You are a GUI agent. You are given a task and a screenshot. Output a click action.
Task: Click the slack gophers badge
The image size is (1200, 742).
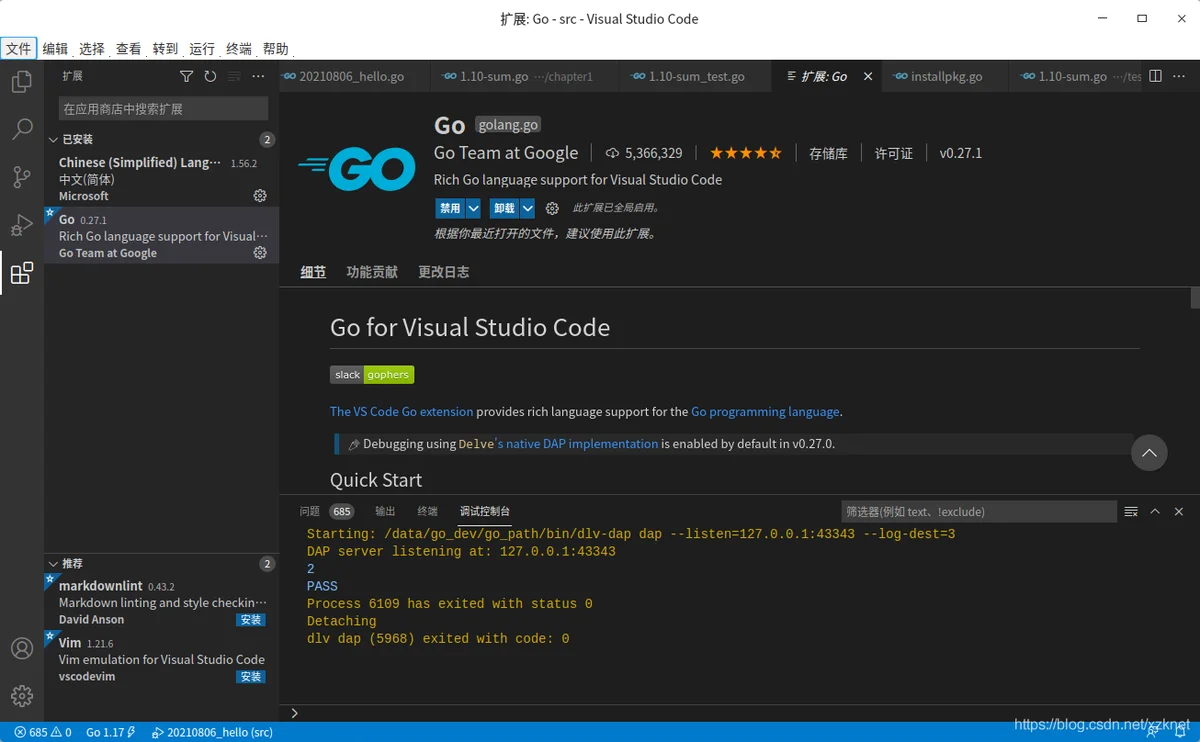click(372, 375)
